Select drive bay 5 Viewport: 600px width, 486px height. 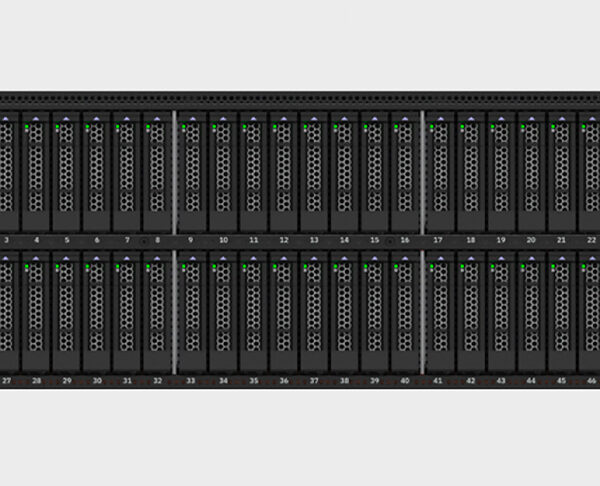(x=66, y=172)
